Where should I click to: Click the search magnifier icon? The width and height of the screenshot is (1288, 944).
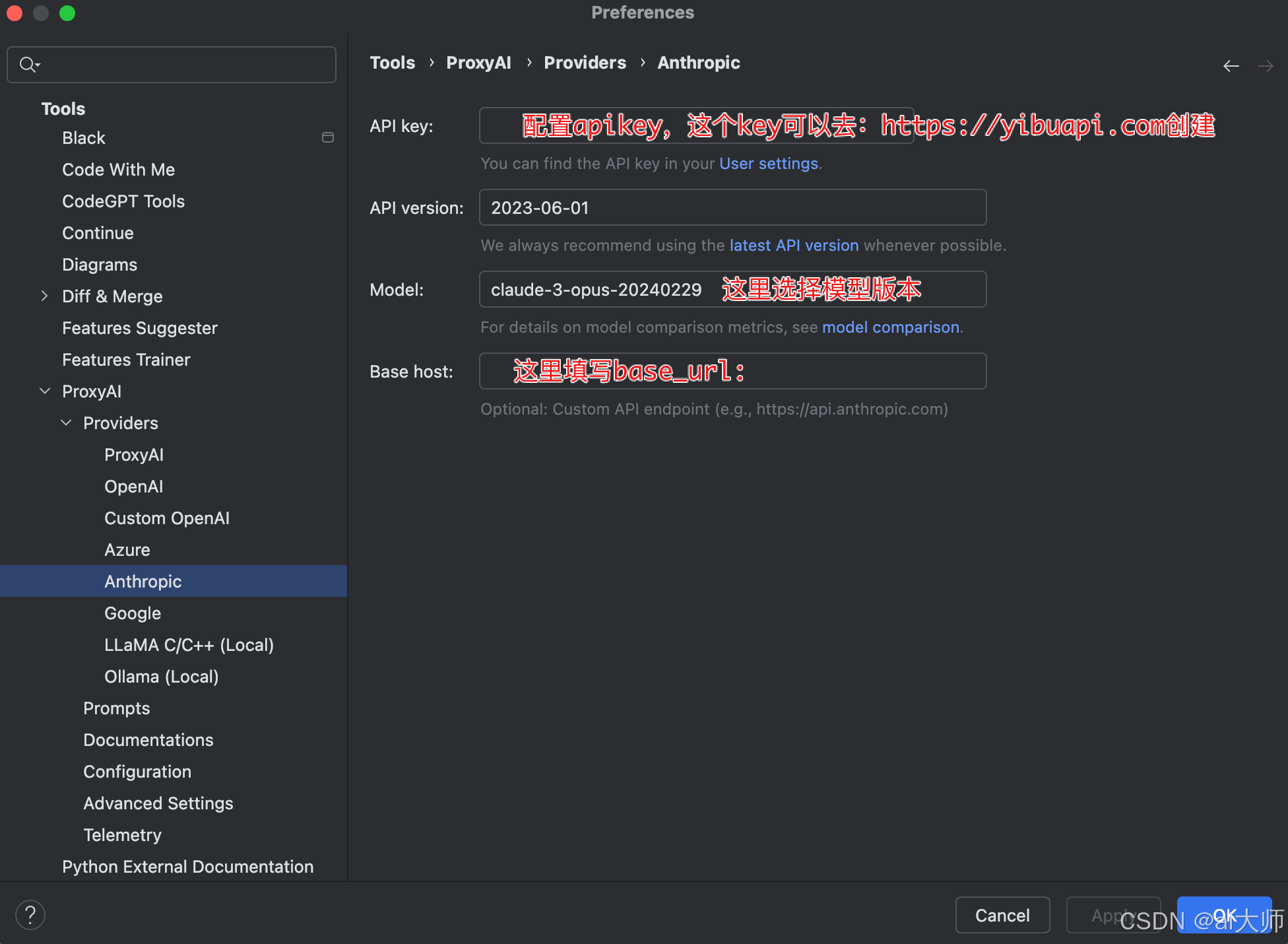[x=29, y=65]
